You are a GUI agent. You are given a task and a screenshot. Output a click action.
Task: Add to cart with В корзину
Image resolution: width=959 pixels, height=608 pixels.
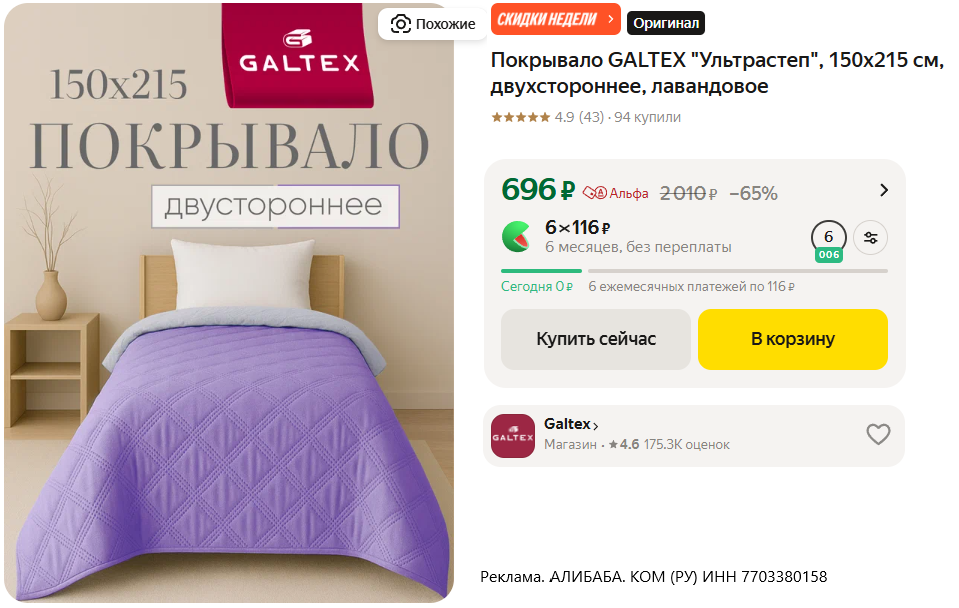click(x=793, y=339)
